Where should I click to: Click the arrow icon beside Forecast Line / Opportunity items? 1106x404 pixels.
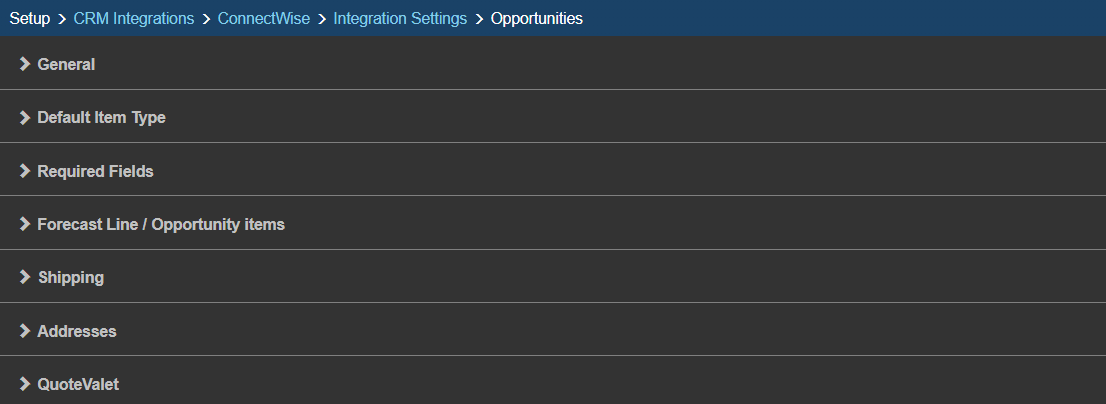24,224
